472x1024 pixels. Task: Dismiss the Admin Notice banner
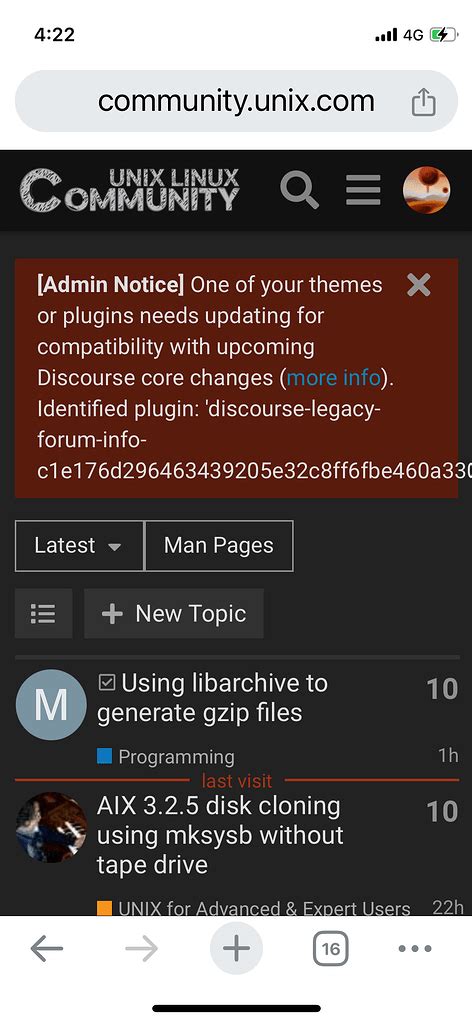pyautogui.click(x=418, y=285)
